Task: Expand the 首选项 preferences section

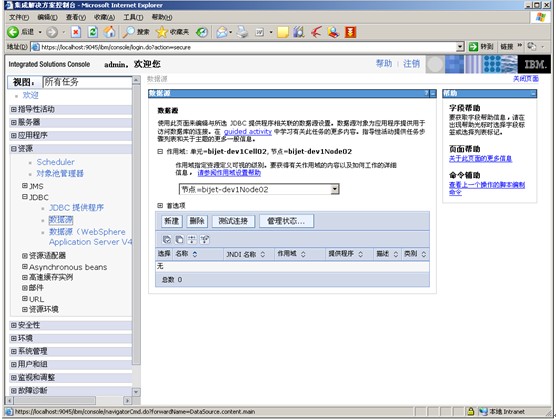Action: [160, 205]
